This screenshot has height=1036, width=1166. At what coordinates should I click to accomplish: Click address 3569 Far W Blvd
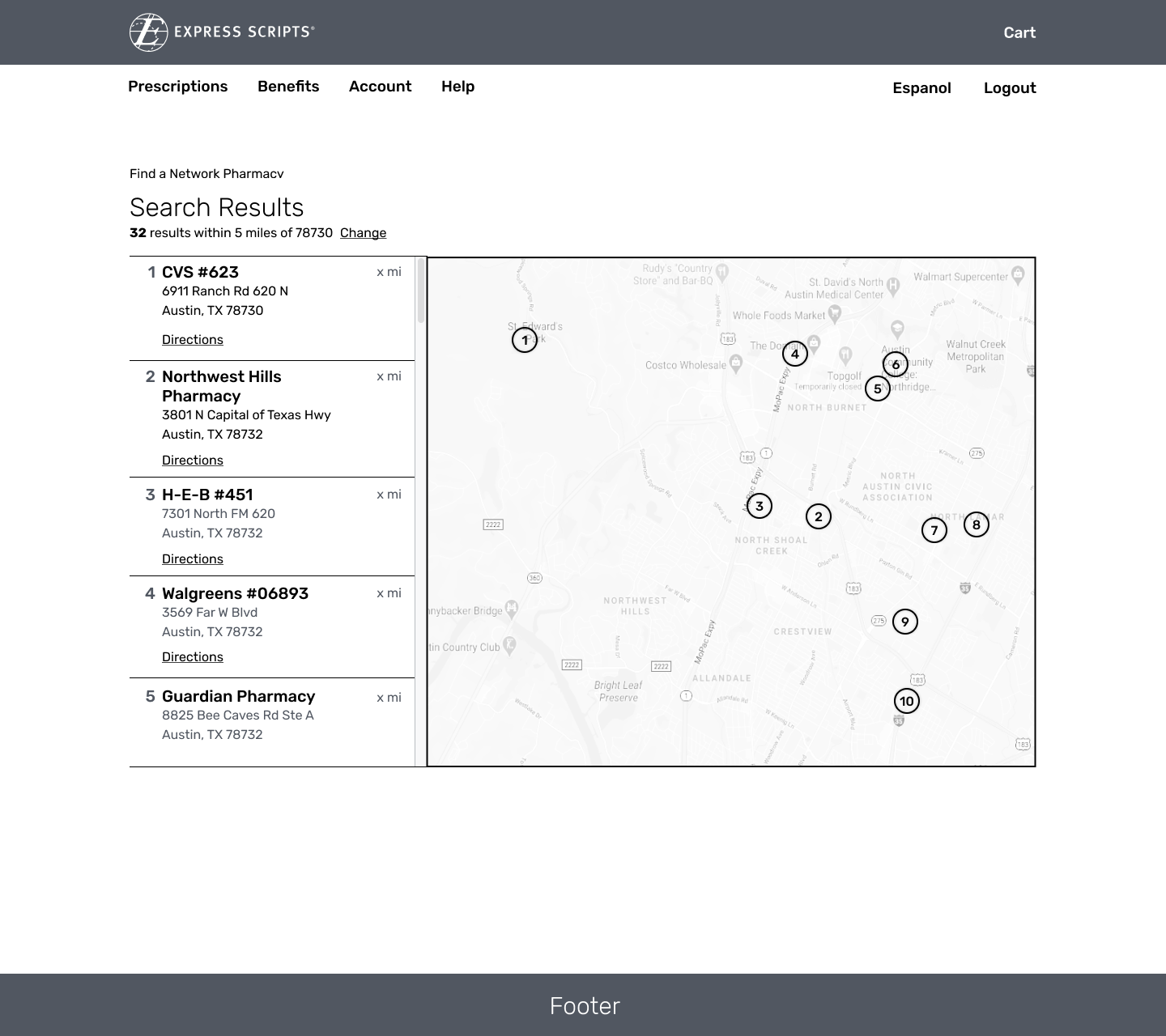click(x=210, y=613)
